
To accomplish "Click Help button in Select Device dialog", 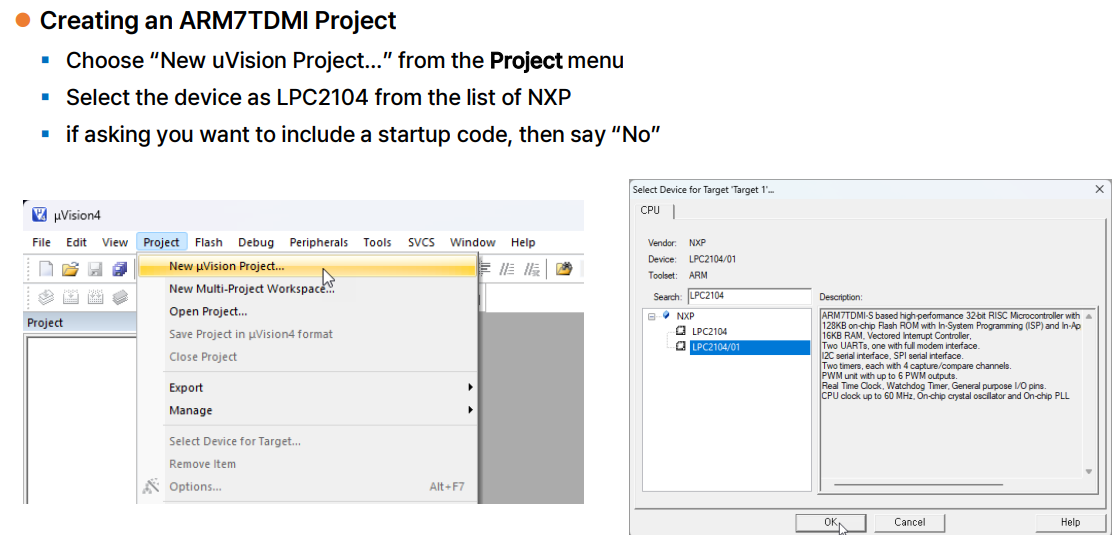I will pos(1070,522).
